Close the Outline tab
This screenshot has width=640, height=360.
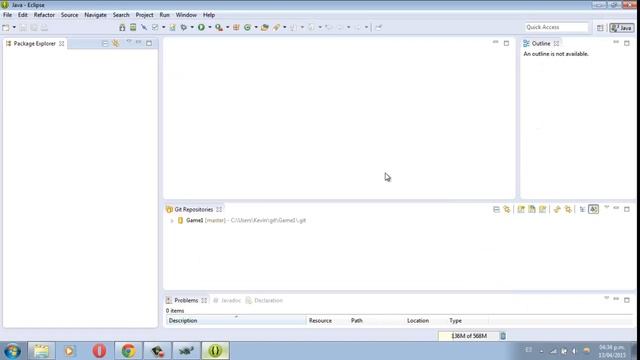click(x=557, y=44)
